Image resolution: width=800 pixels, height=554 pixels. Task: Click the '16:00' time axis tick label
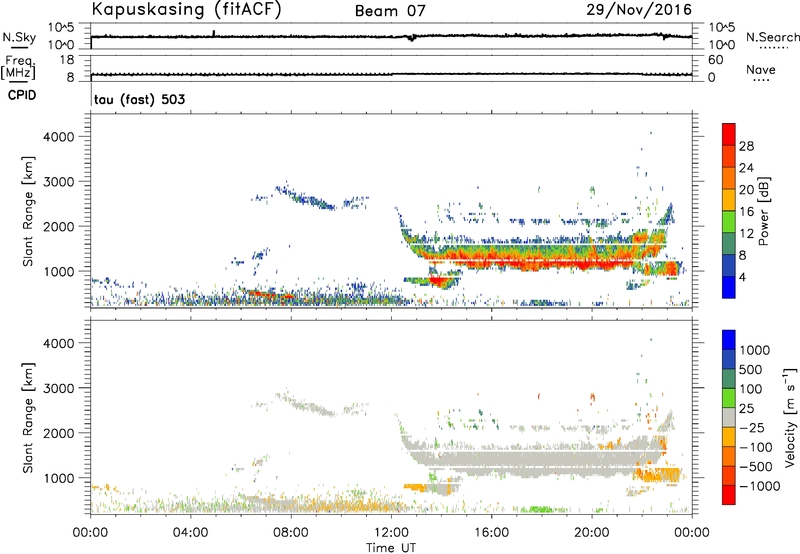[x=491, y=533]
